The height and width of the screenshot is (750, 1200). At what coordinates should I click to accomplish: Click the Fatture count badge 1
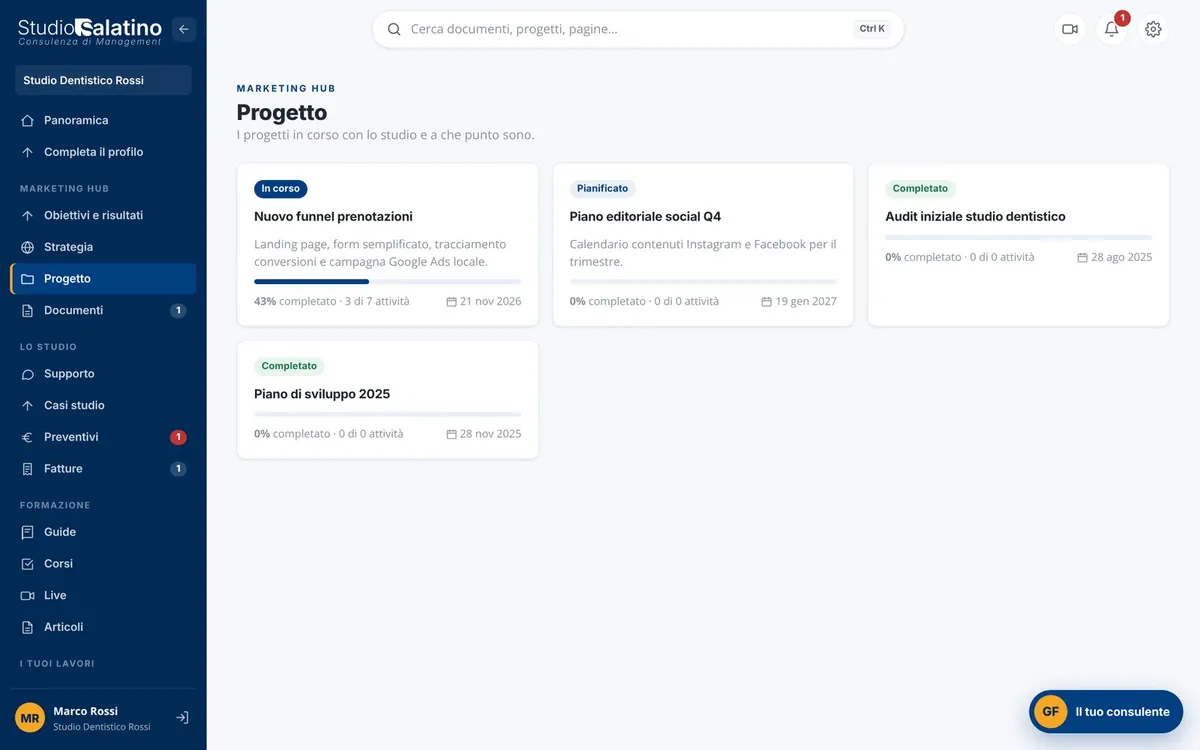click(178, 469)
